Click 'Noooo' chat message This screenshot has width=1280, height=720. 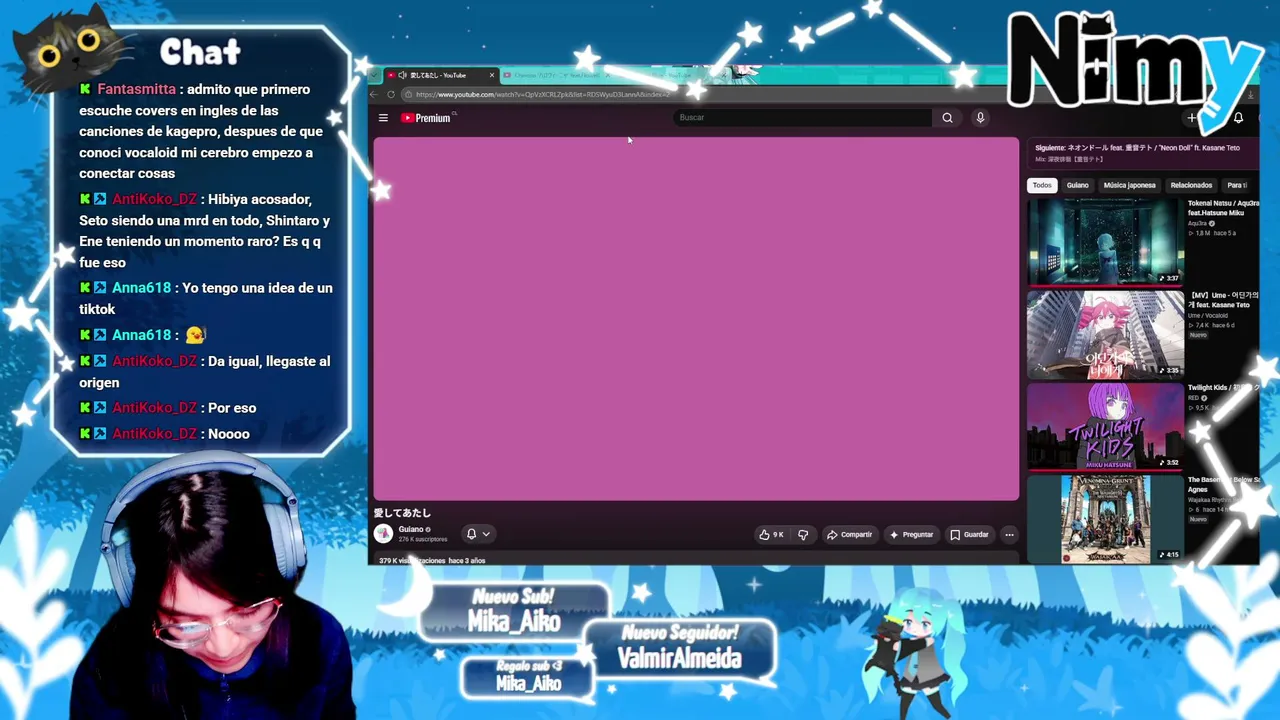228,434
